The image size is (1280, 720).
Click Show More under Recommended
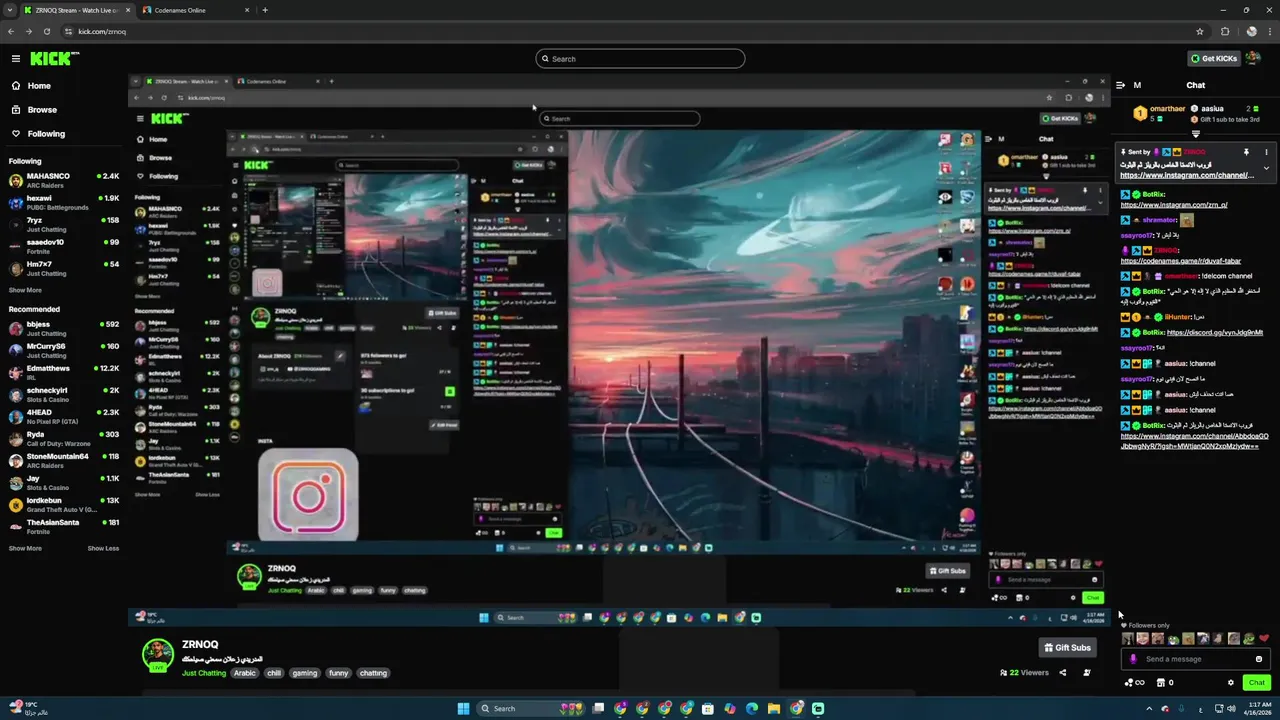pos(25,548)
